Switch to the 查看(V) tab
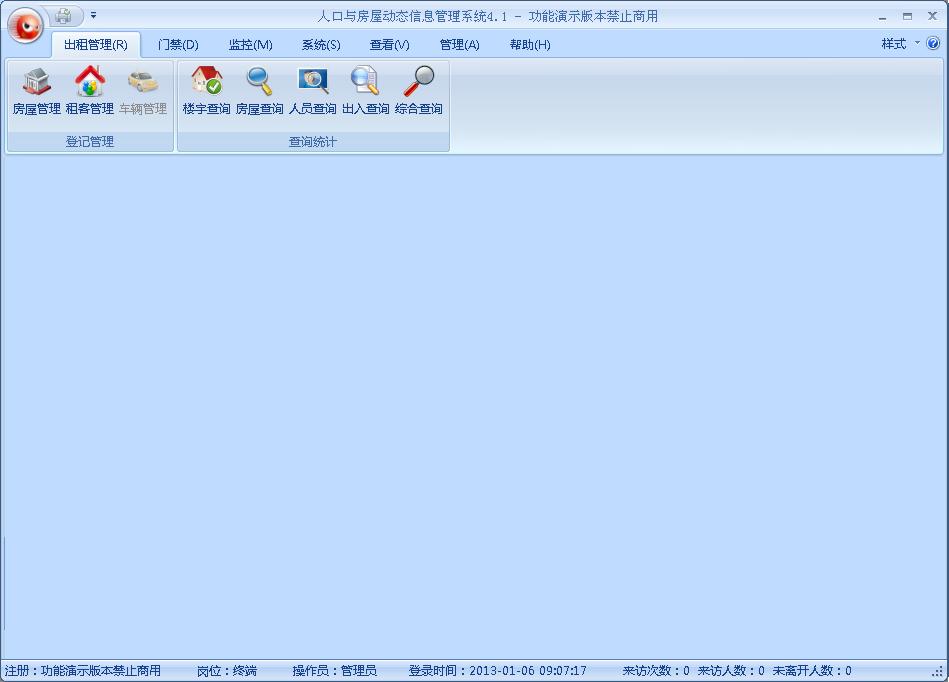Image resolution: width=949 pixels, height=682 pixels. pos(389,45)
